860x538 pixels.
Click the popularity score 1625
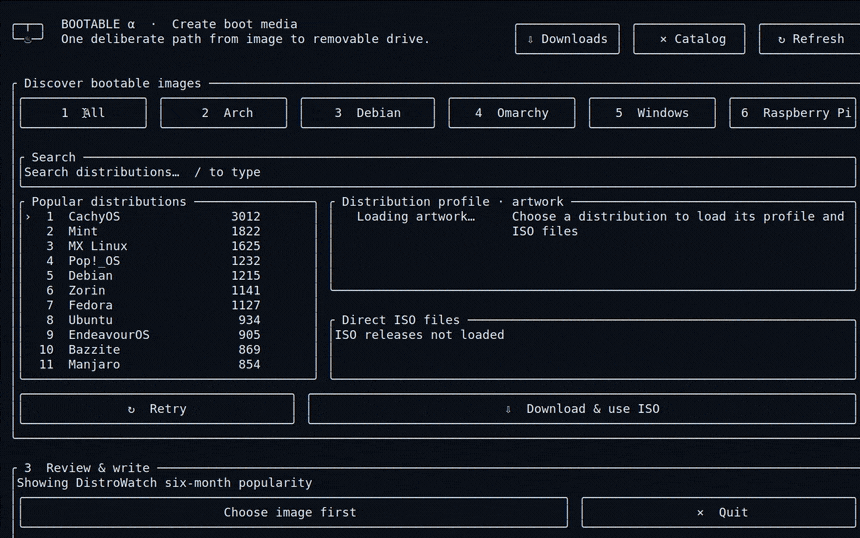246,246
